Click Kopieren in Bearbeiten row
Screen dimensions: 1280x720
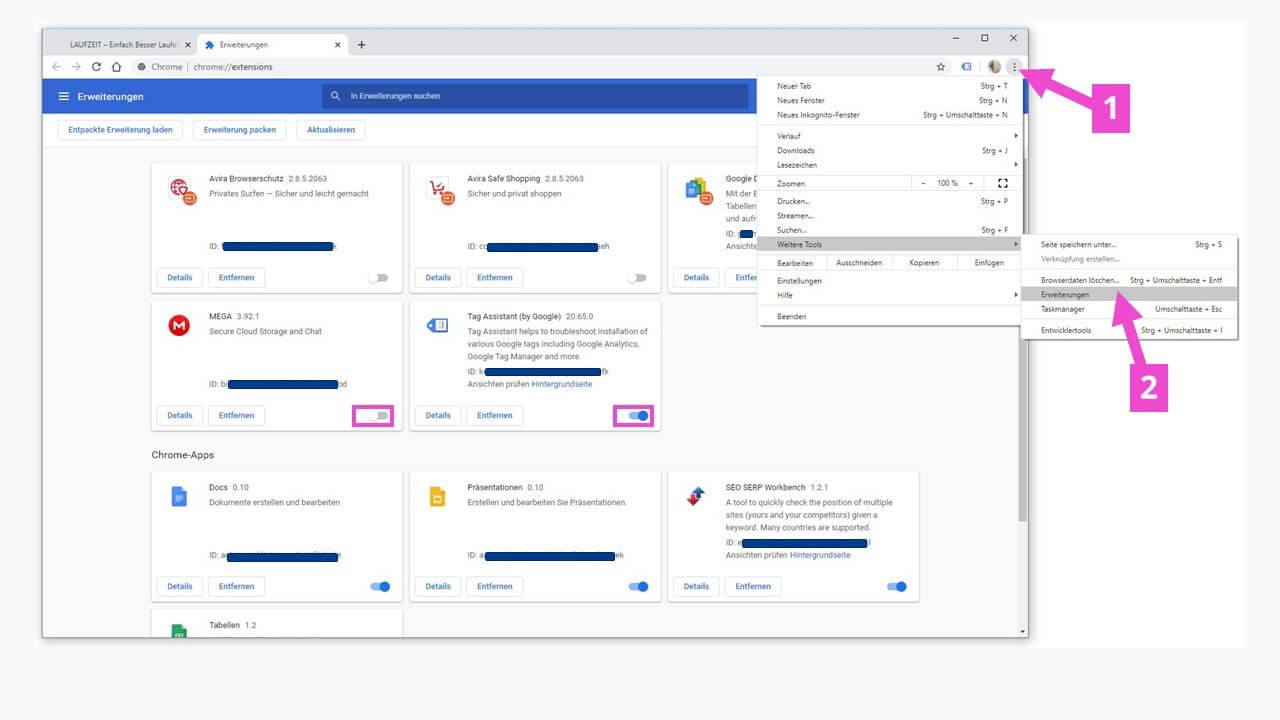924,263
